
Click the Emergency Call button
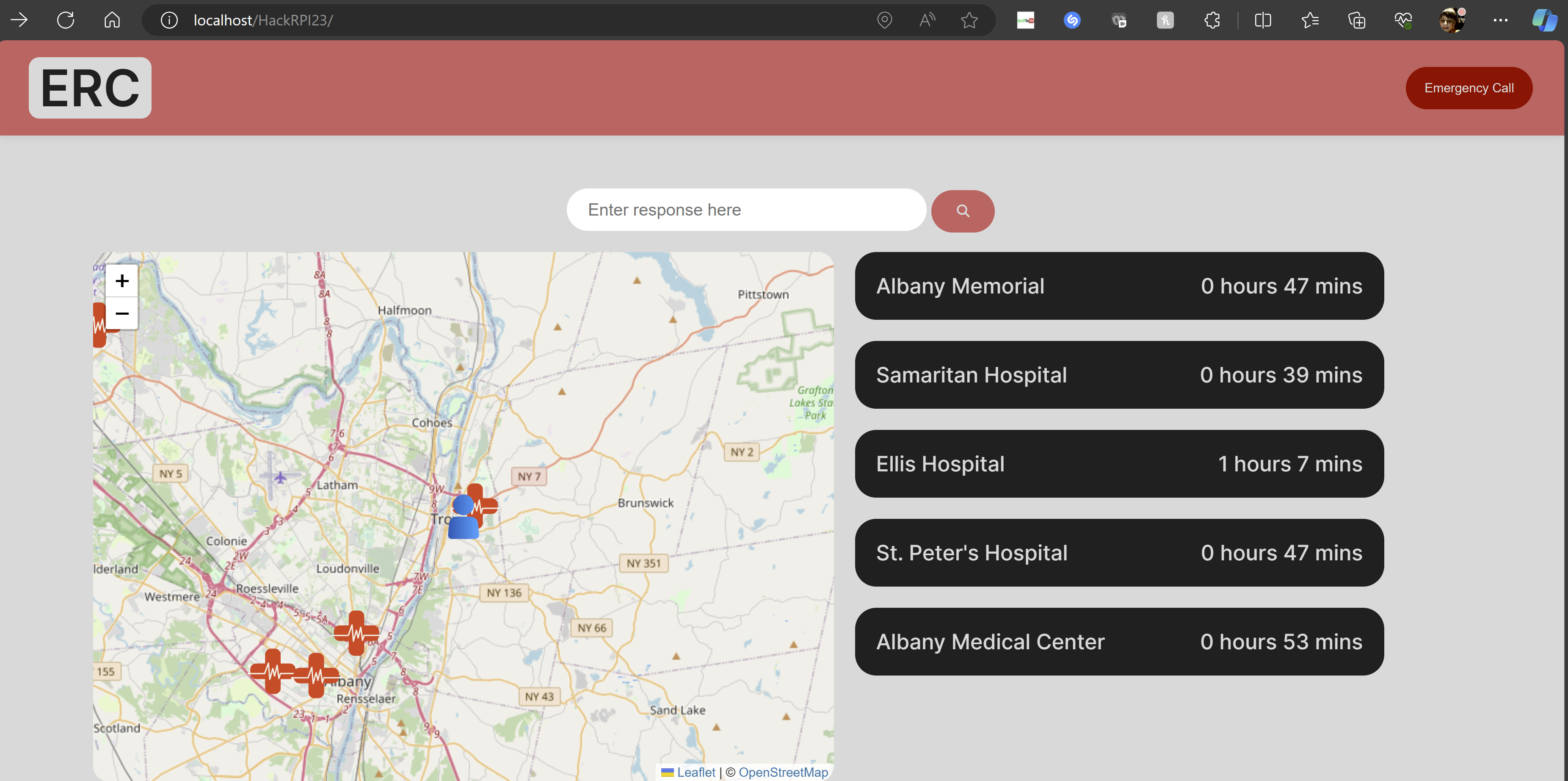1468,89
